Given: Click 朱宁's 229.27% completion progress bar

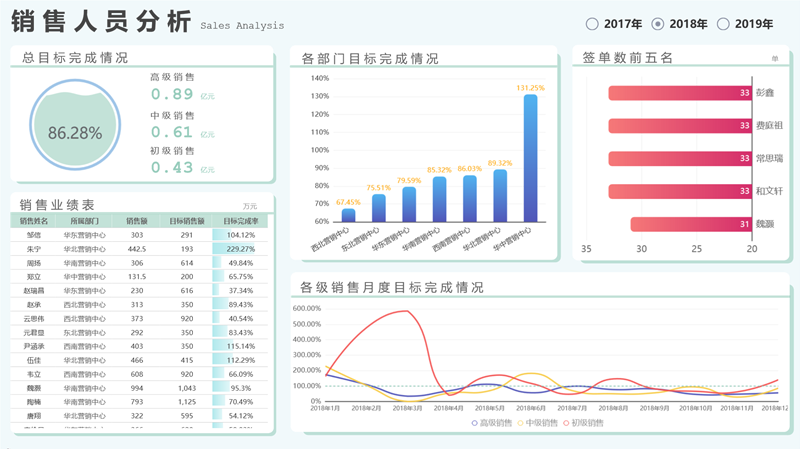Looking at the screenshot, I should [239, 249].
